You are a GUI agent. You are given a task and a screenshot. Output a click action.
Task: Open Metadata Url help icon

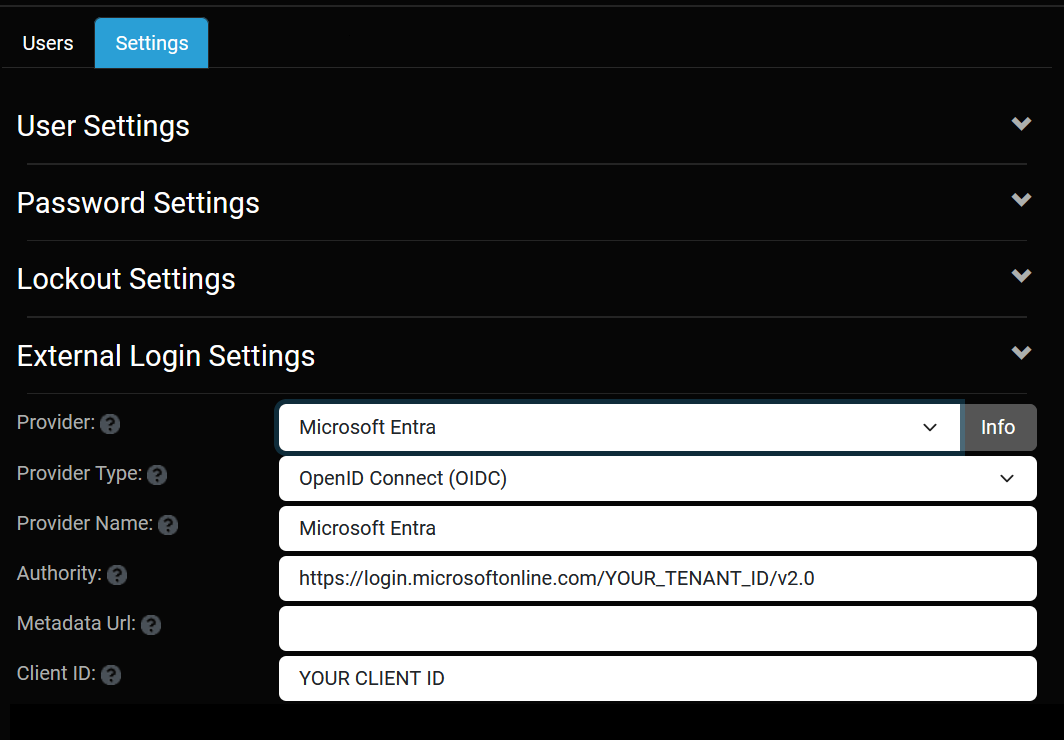151,625
